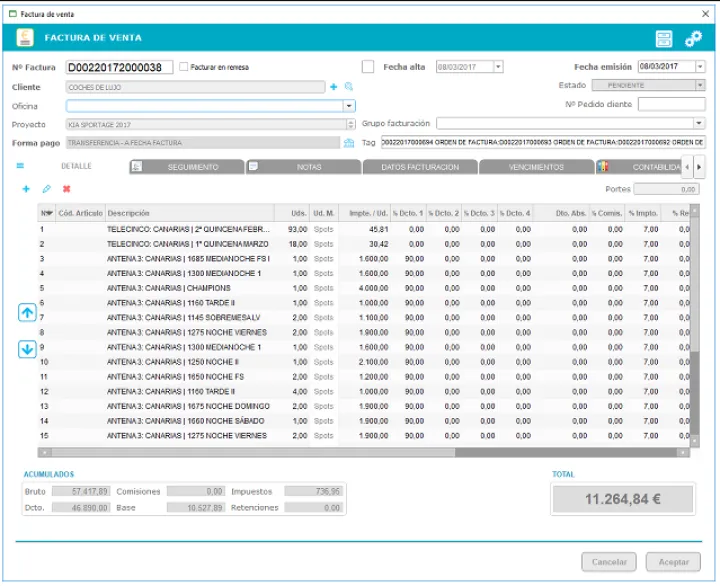Click the calculator icon in header
720x586 pixels.
click(x=664, y=38)
